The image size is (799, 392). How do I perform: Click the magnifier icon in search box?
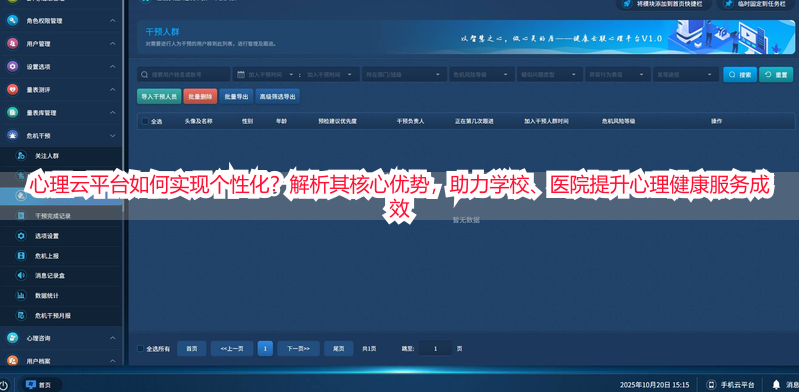click(x=145, y=74)
